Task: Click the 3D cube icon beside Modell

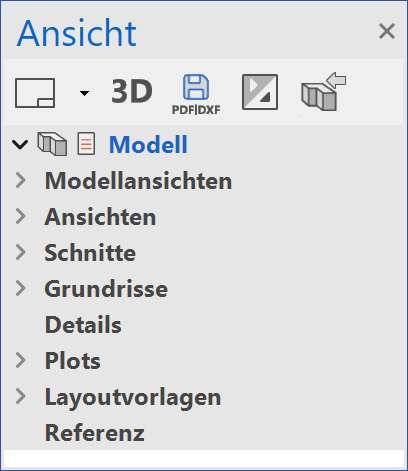Action: (x=52, y=144)
